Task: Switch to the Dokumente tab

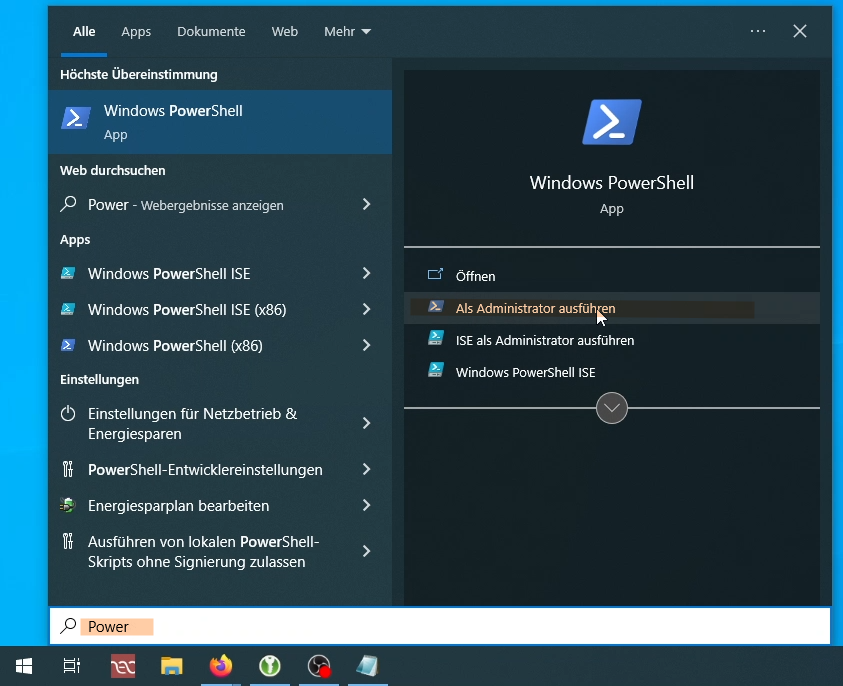Action: pos(211,31)
